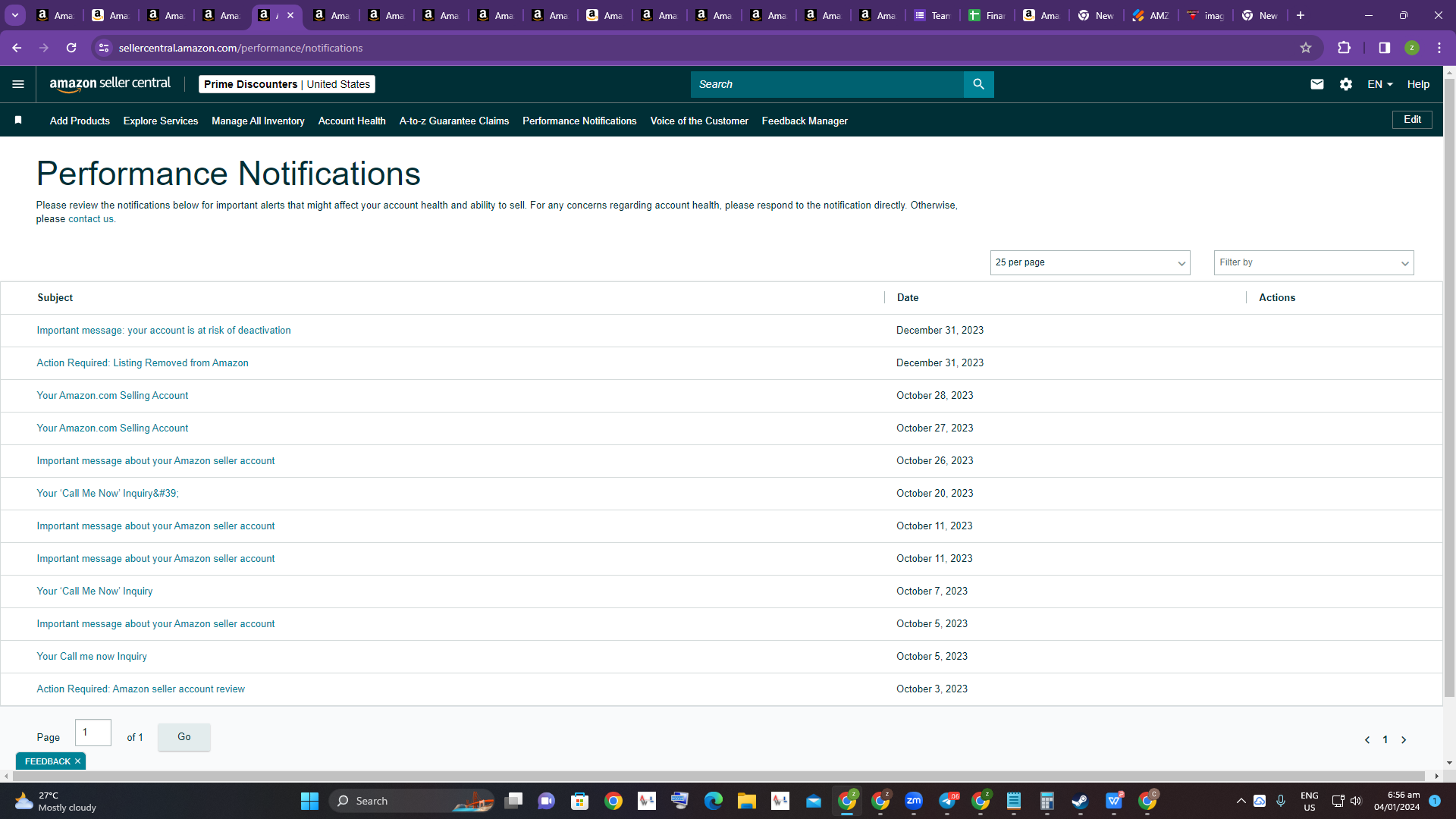Open the 25 per page dropdown

[x=1090, y=262]
